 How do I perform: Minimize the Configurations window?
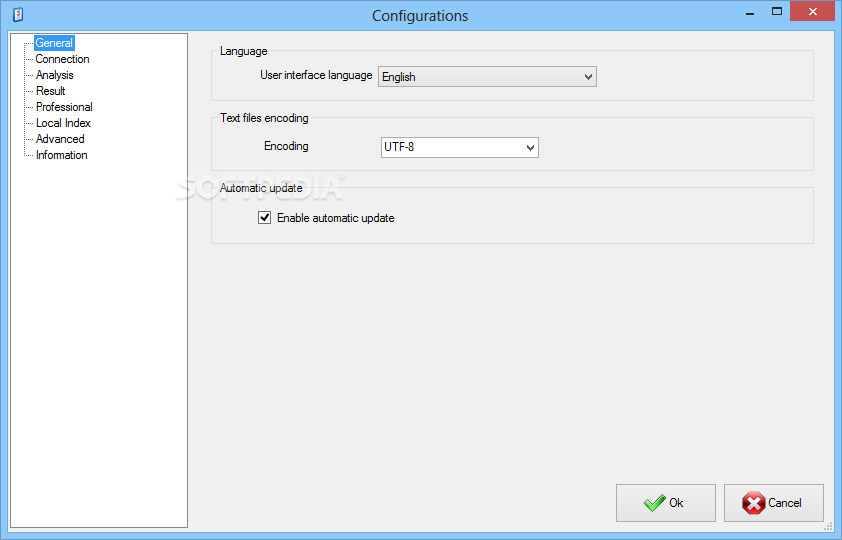point(750,12)
